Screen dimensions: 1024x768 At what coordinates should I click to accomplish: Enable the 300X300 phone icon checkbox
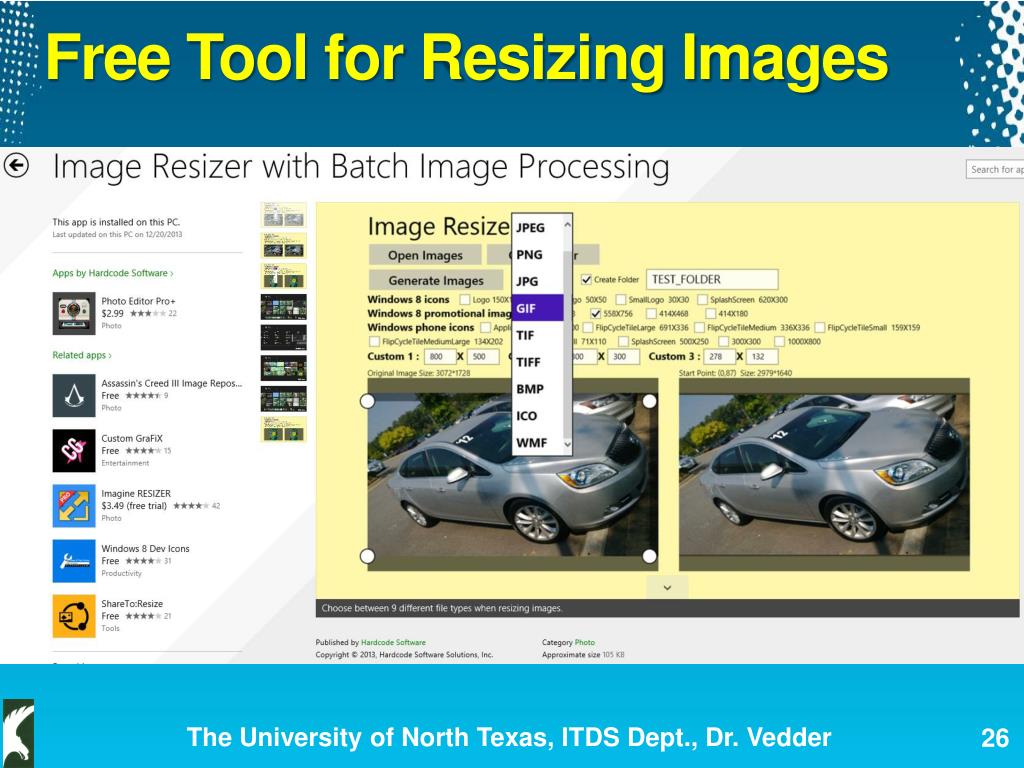(724, 342)
